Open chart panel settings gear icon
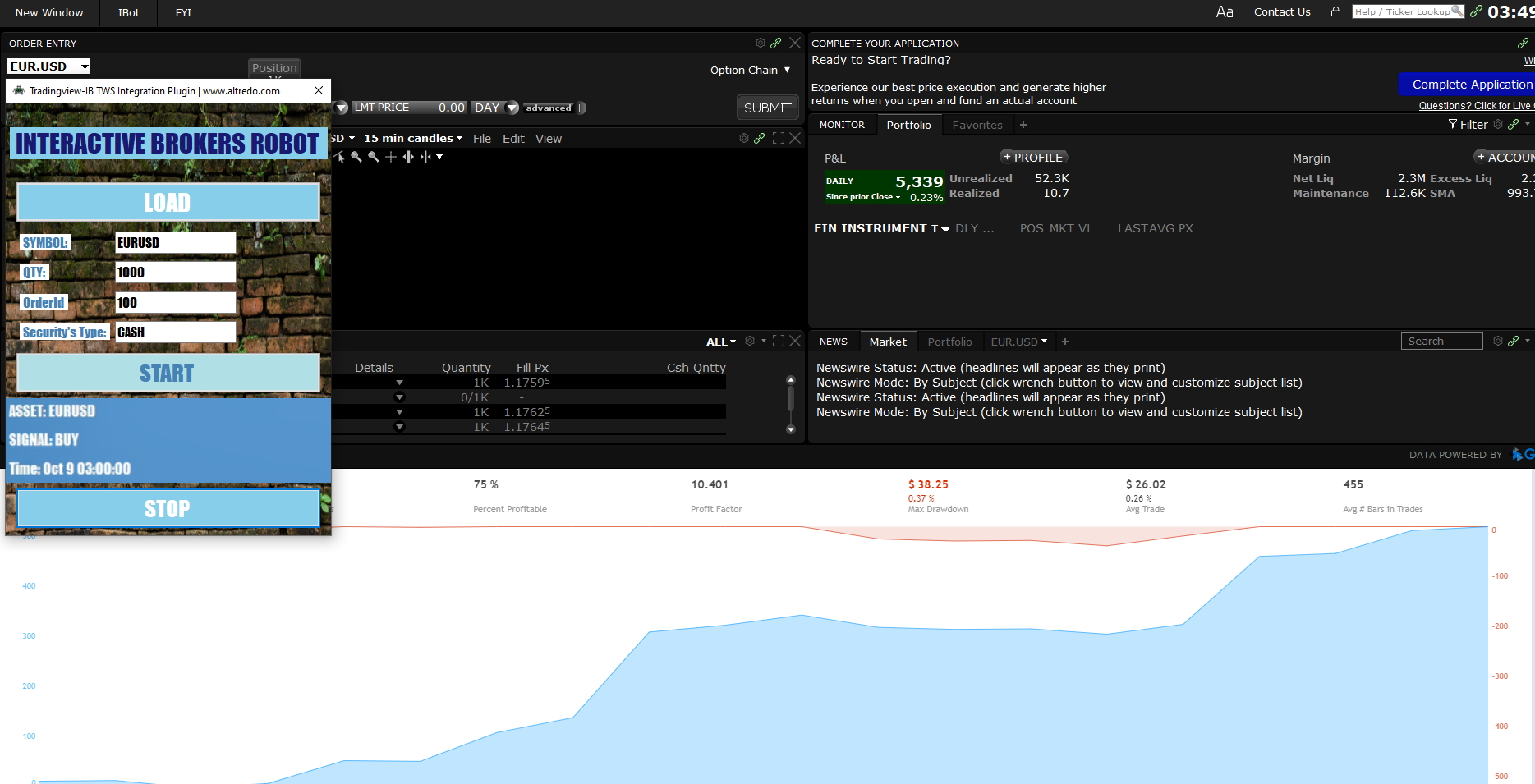1535x784 pixels. point(744,138)
